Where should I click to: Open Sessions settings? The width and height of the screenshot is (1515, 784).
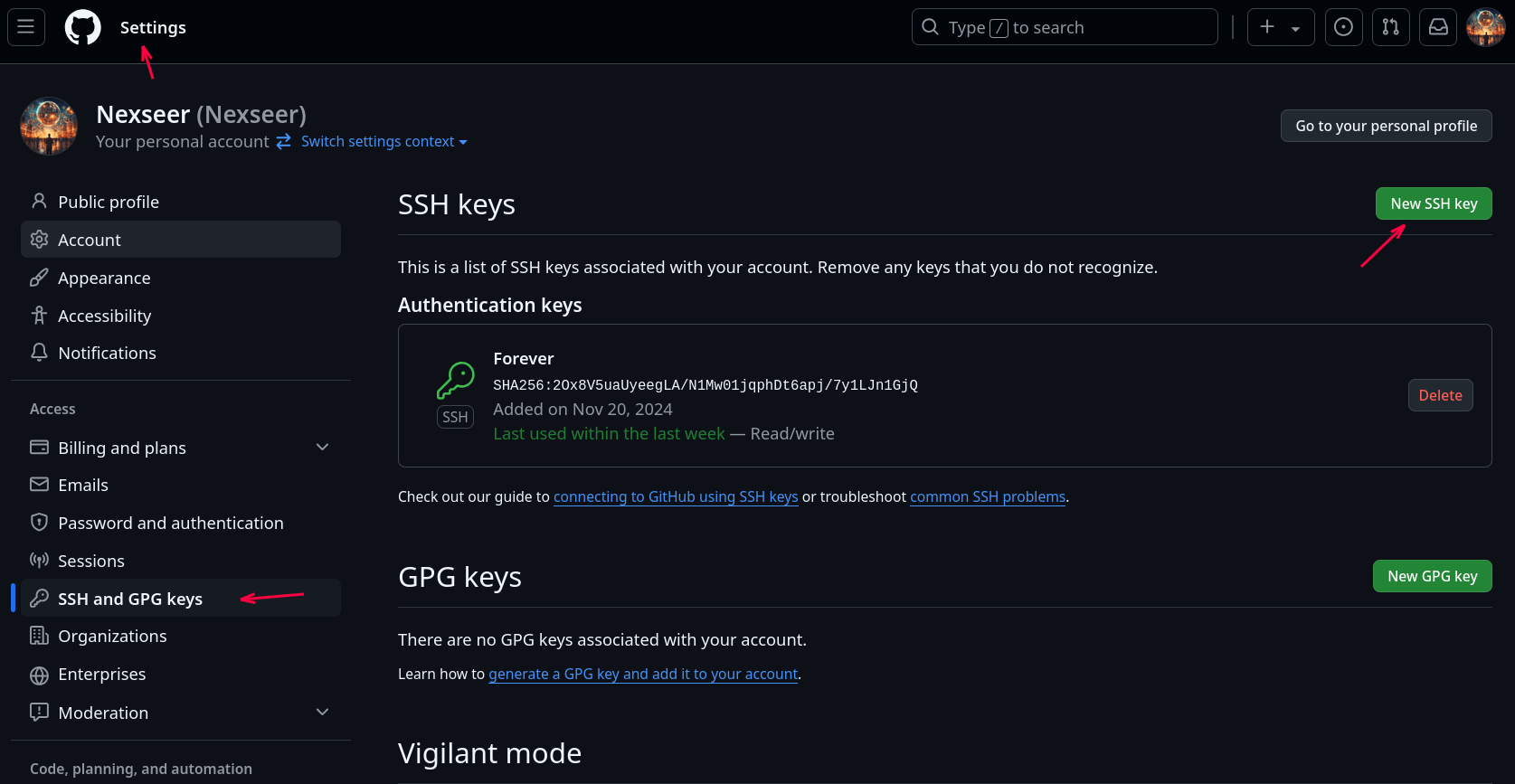tap(181, 561)
